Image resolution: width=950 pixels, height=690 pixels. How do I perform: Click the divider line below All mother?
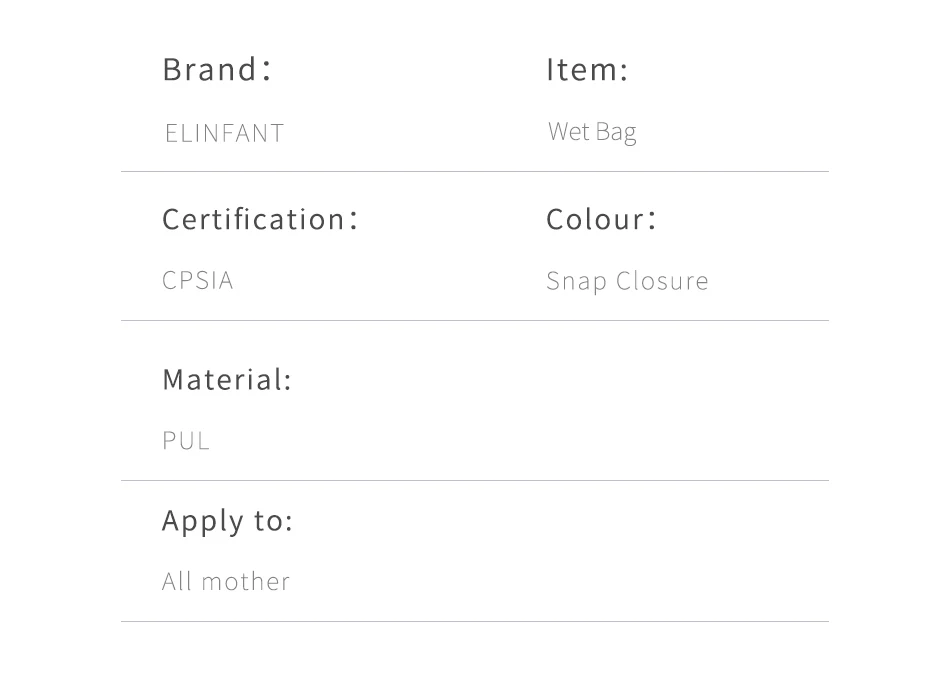pos(474,622)
